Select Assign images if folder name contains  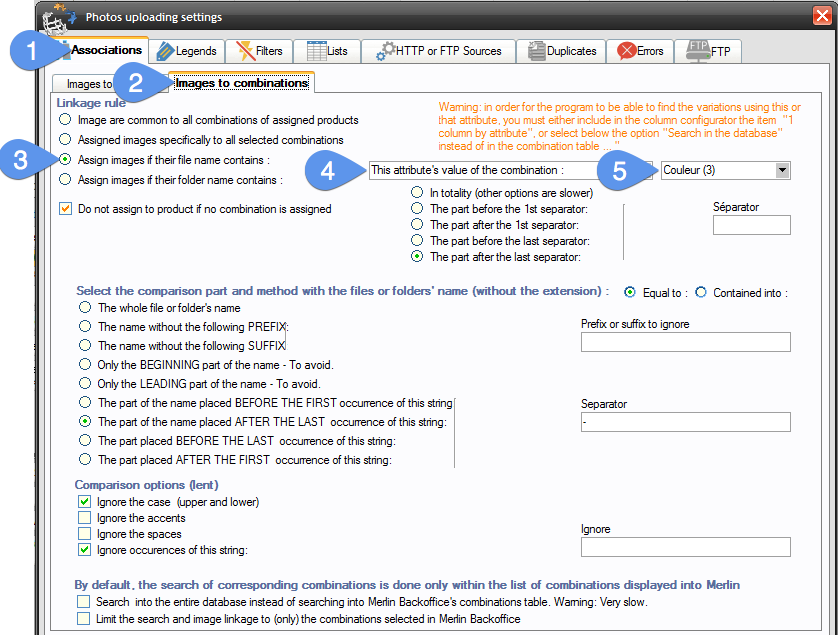click(65, 179)
